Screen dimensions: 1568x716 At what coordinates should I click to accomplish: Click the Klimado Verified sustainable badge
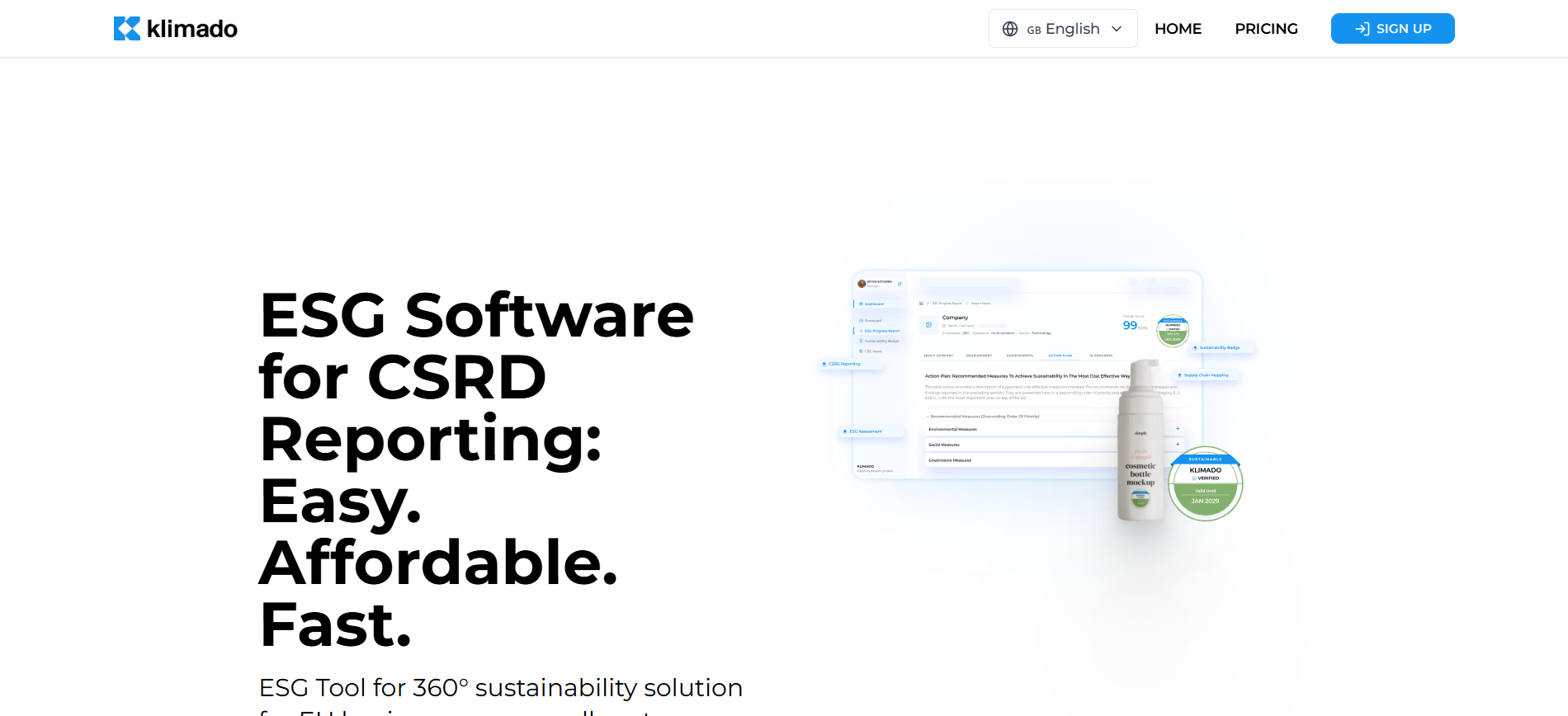tap(1205, 483)
